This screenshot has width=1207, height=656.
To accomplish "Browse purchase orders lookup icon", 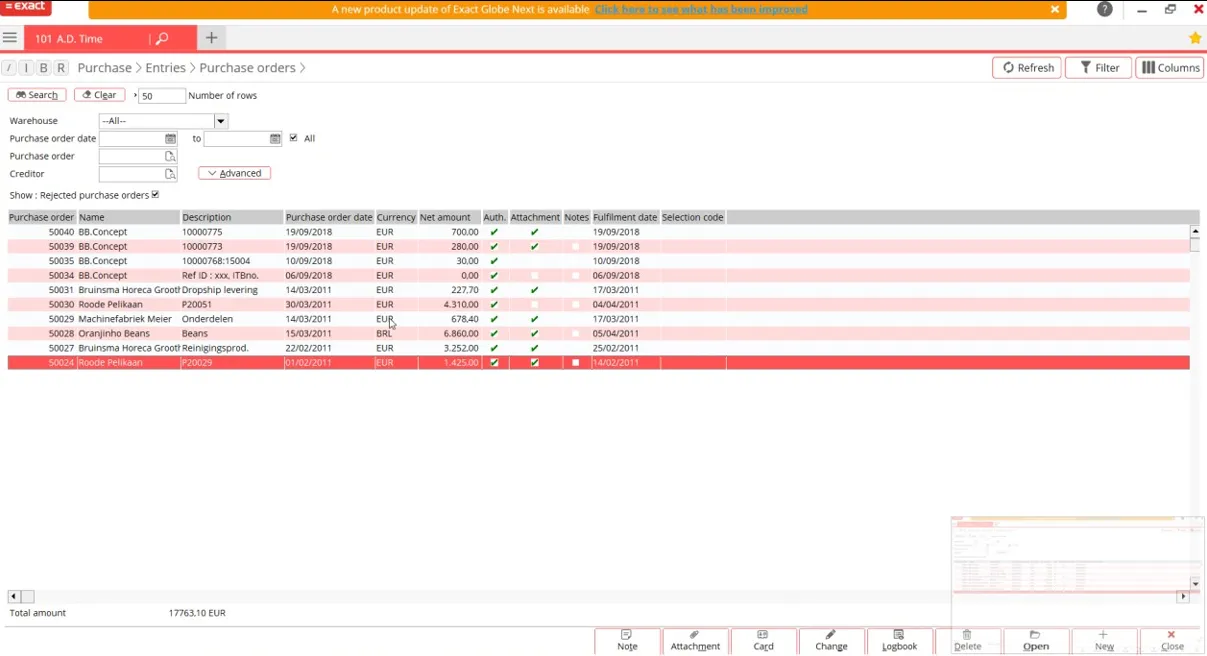I will (x=170, y=157).
